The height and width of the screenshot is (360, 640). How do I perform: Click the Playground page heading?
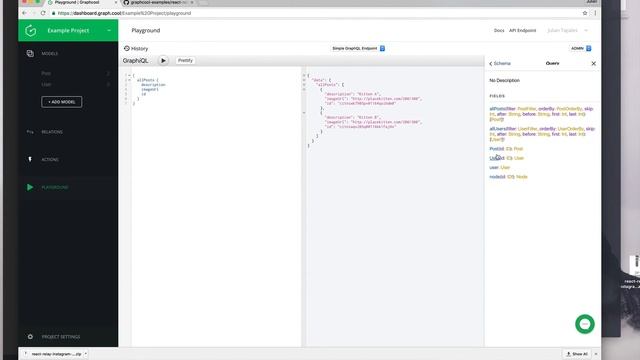[x=146, y=31]
